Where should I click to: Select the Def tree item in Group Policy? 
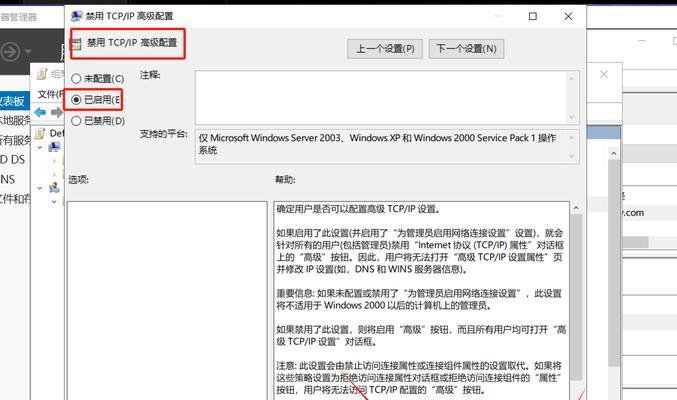point(56,133)
